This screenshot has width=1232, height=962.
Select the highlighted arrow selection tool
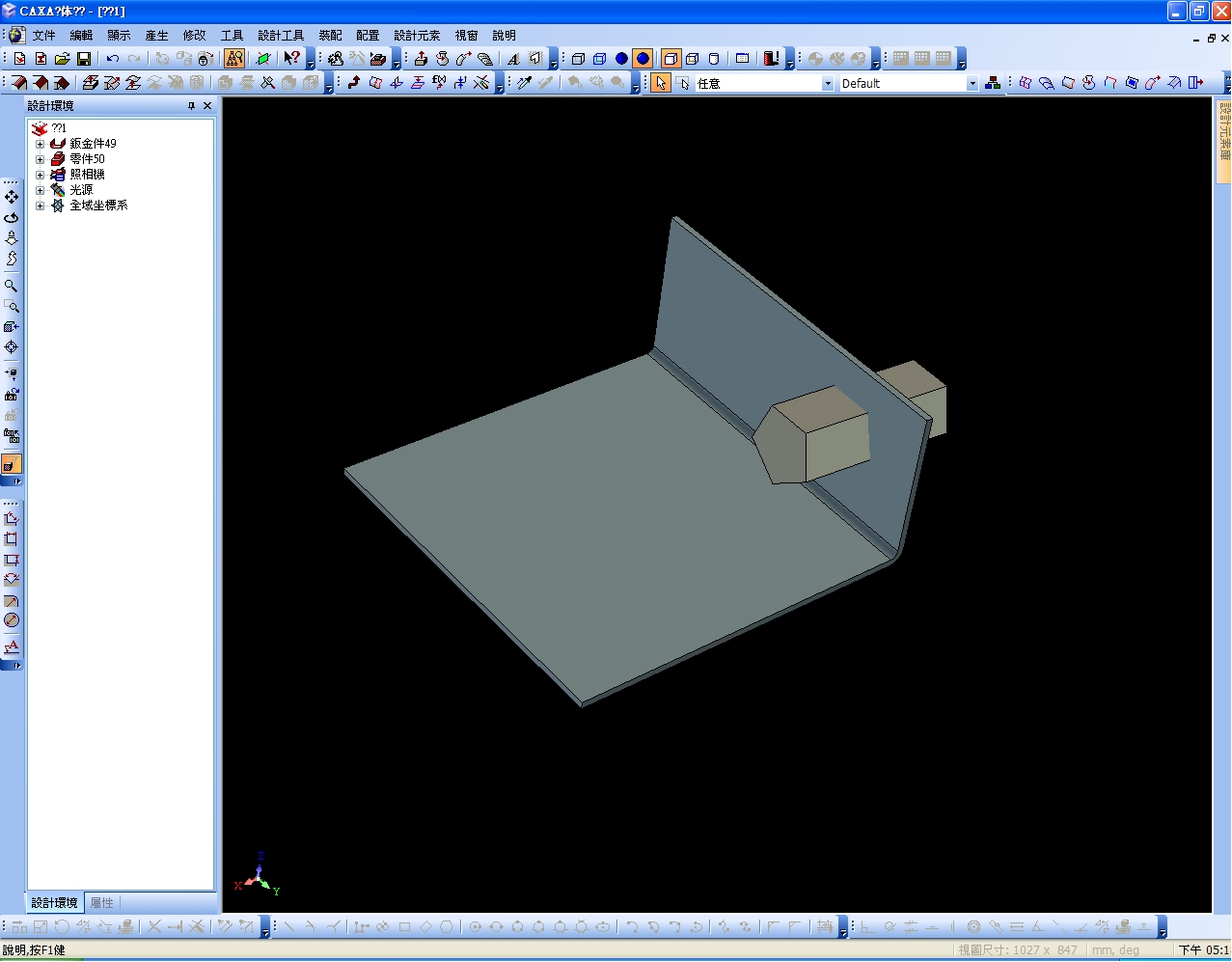click(661, 83)
